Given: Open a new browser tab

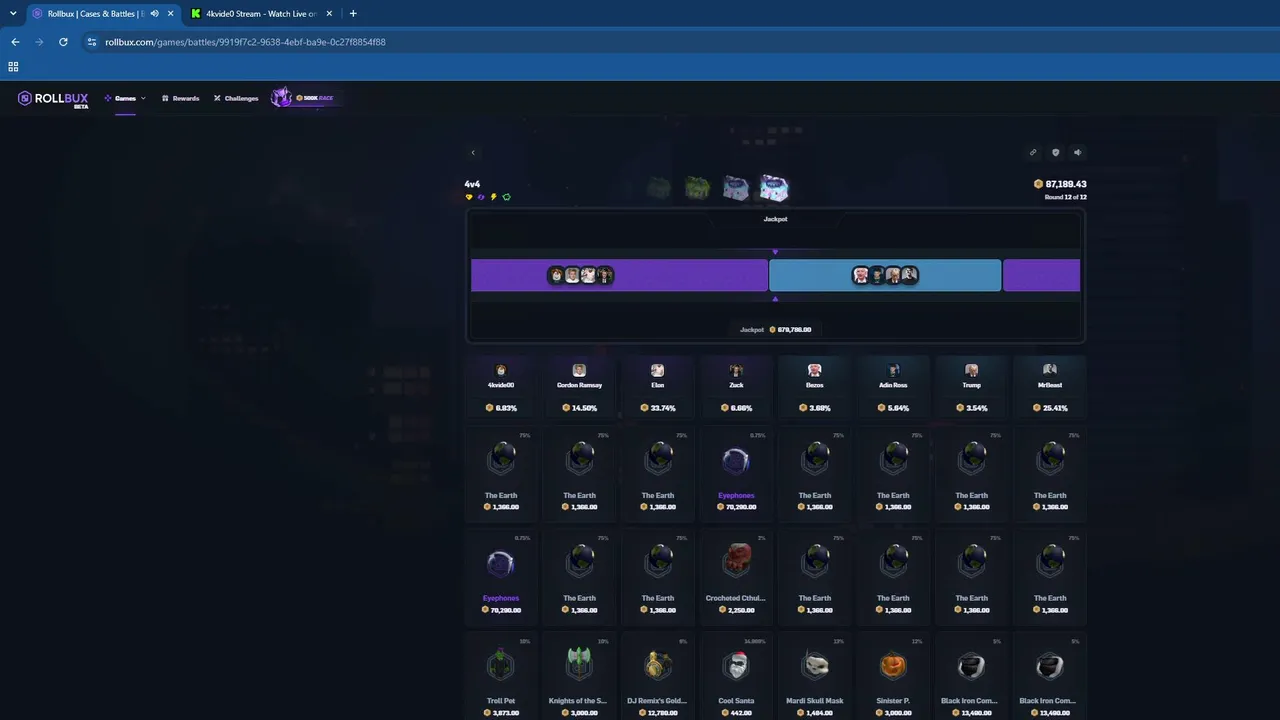Looking at the screenshot, I should tap(353, 14).
